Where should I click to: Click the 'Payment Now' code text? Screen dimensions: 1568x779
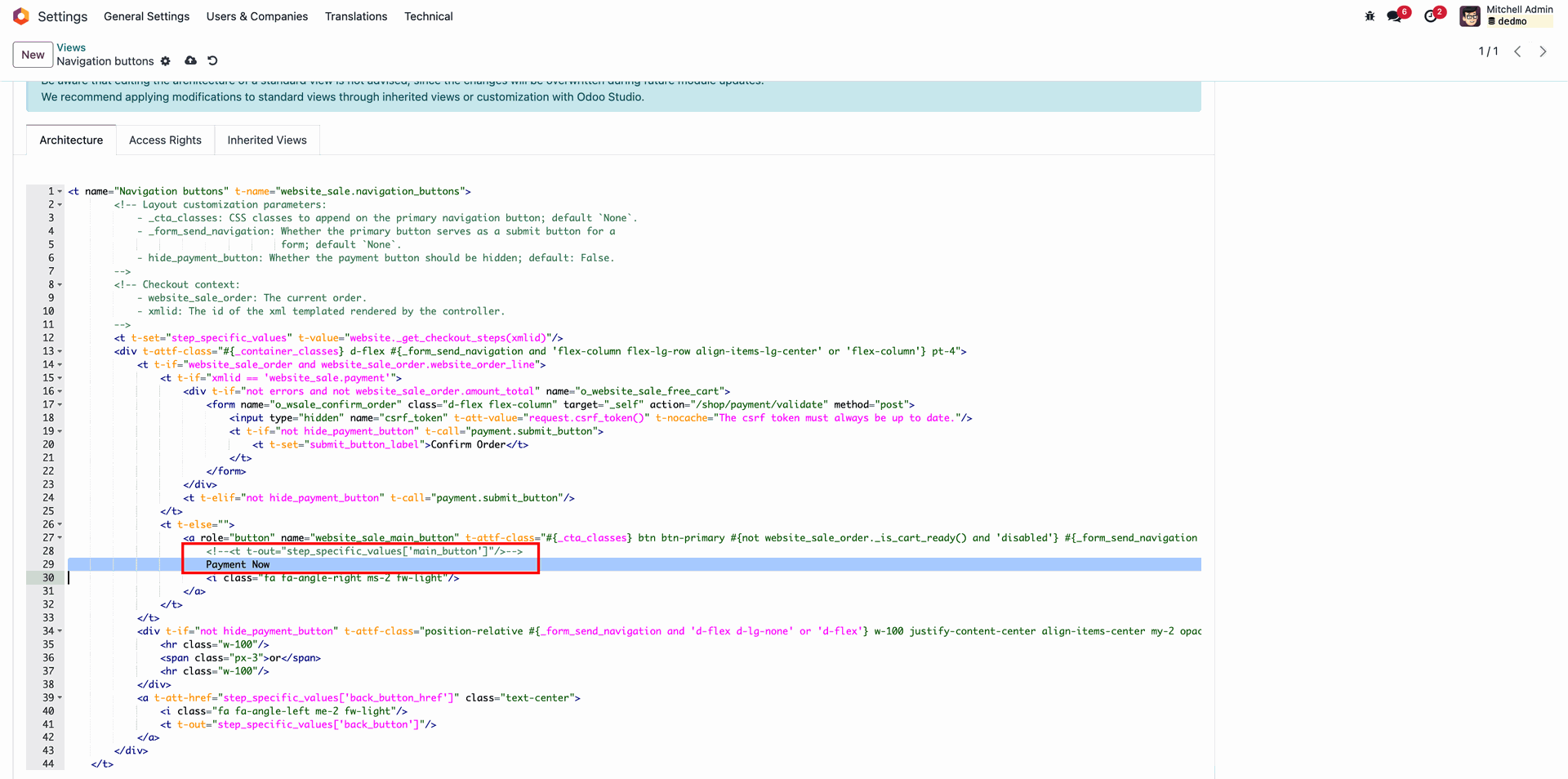click(x=238, y=564)
